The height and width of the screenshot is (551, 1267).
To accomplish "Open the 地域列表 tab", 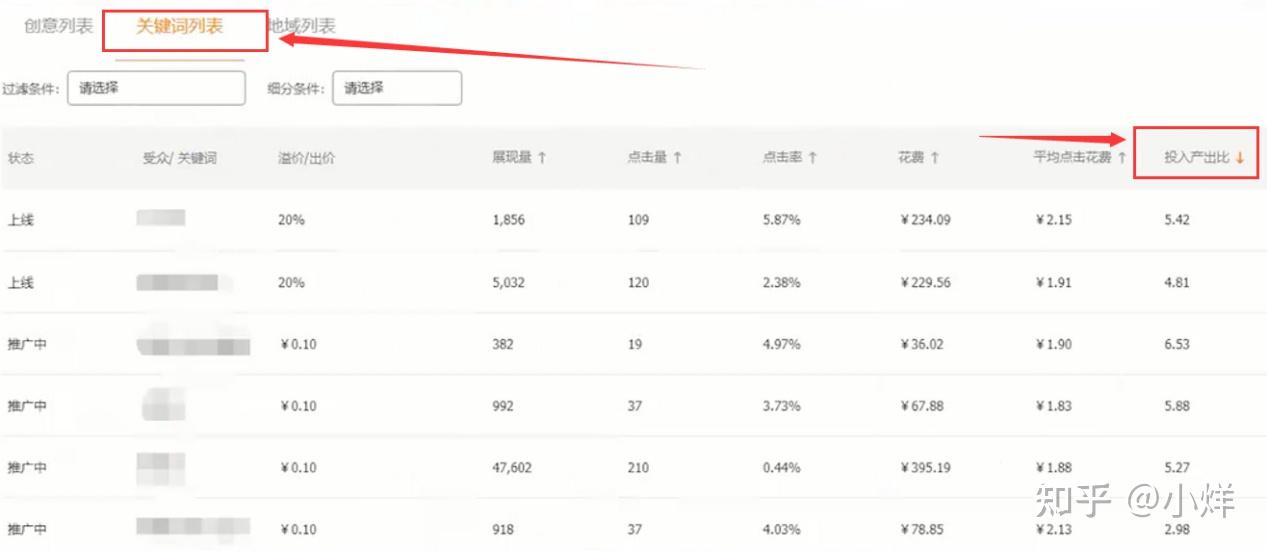I will pyautogui.click(x=304, y=26).
